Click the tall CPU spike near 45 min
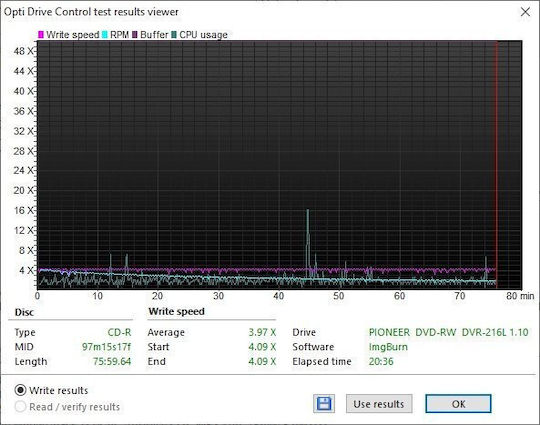 [x=308, y=241]
